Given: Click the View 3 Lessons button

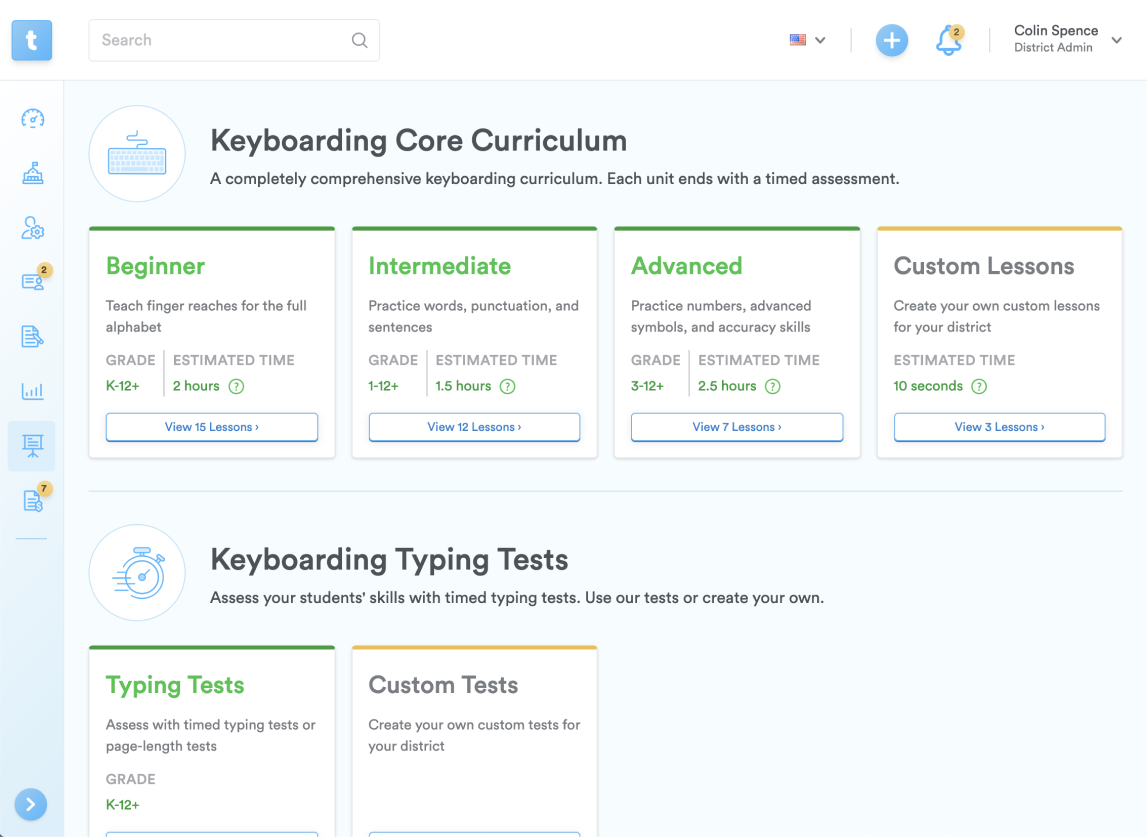Looking at the screenshot, I should [1000, 427].
